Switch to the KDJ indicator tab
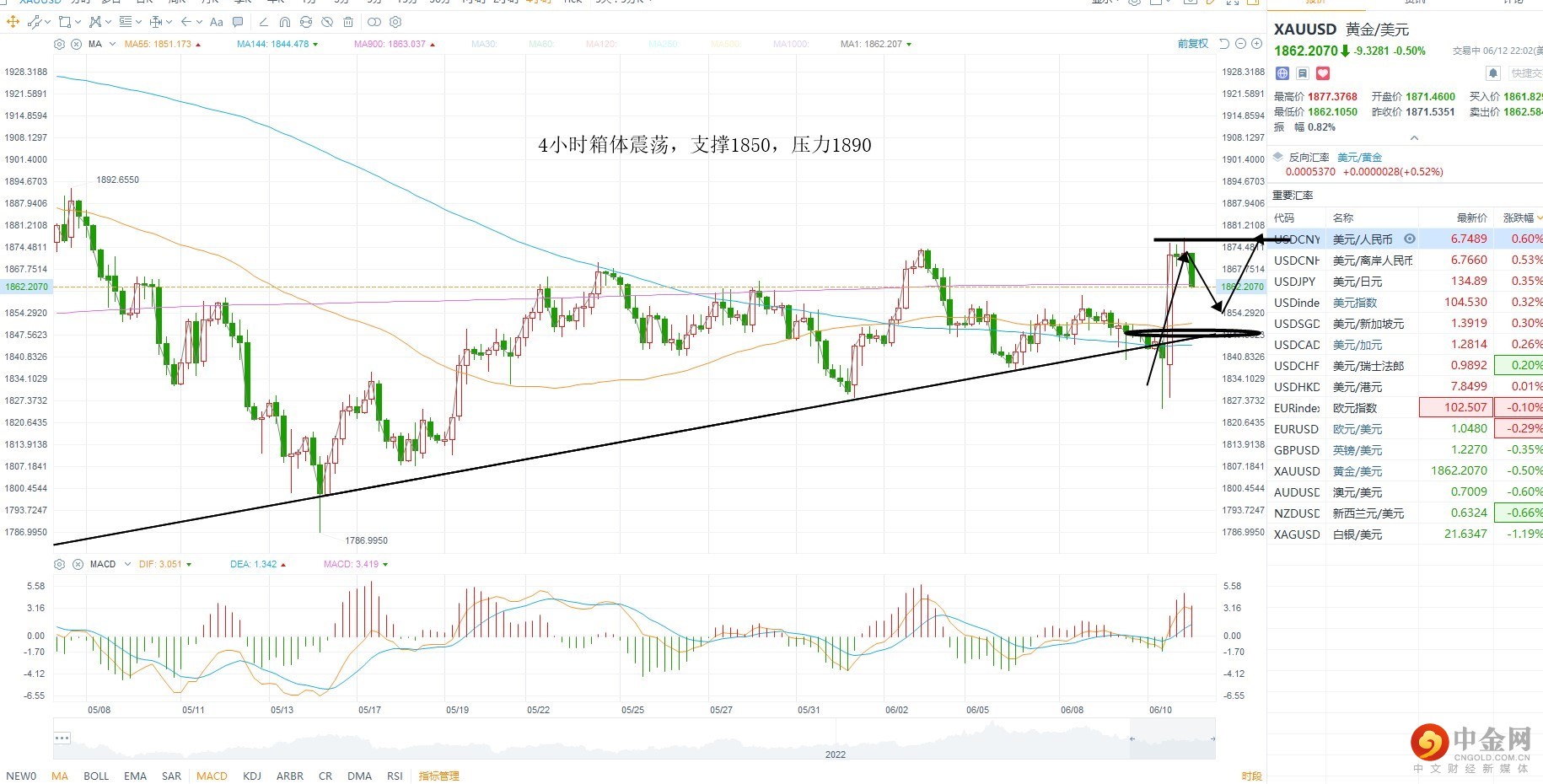The width and height of the screenshot is (1543, 784). [251, 776]
